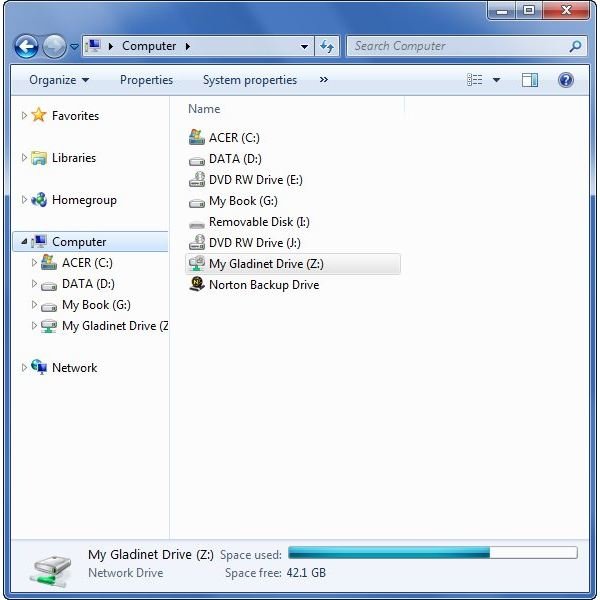
Task: Expand the Homegroup tree node
Action: tap(24, 199)
